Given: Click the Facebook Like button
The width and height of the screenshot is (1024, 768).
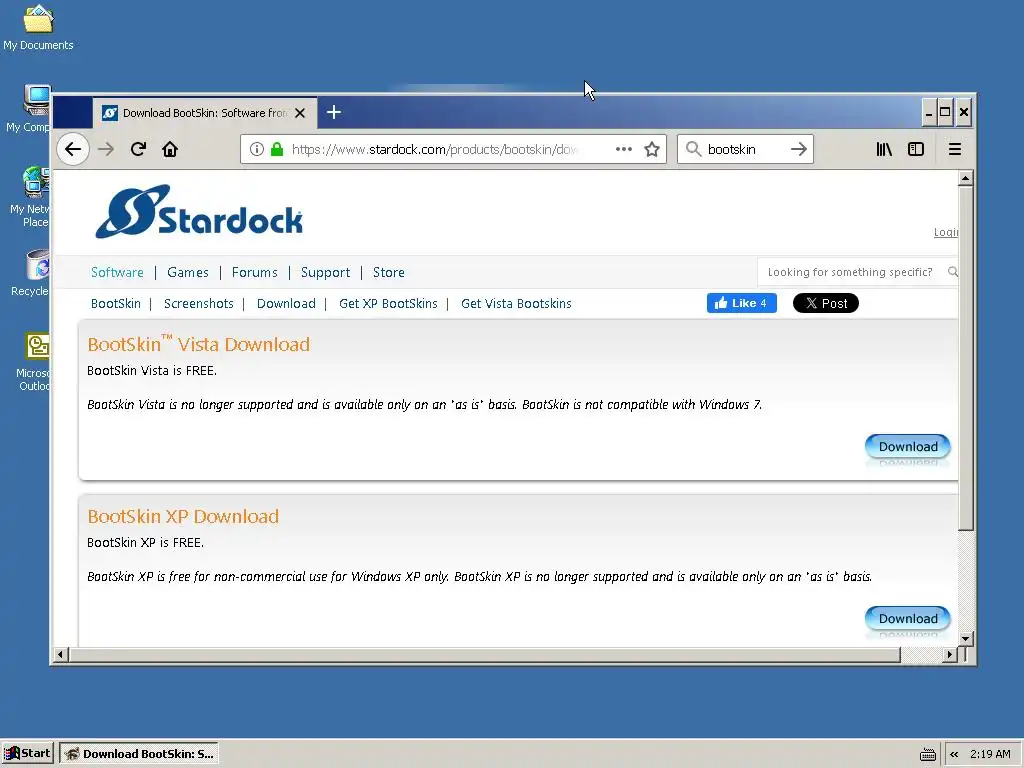Looking at the screenshot, I should point(741,303).
